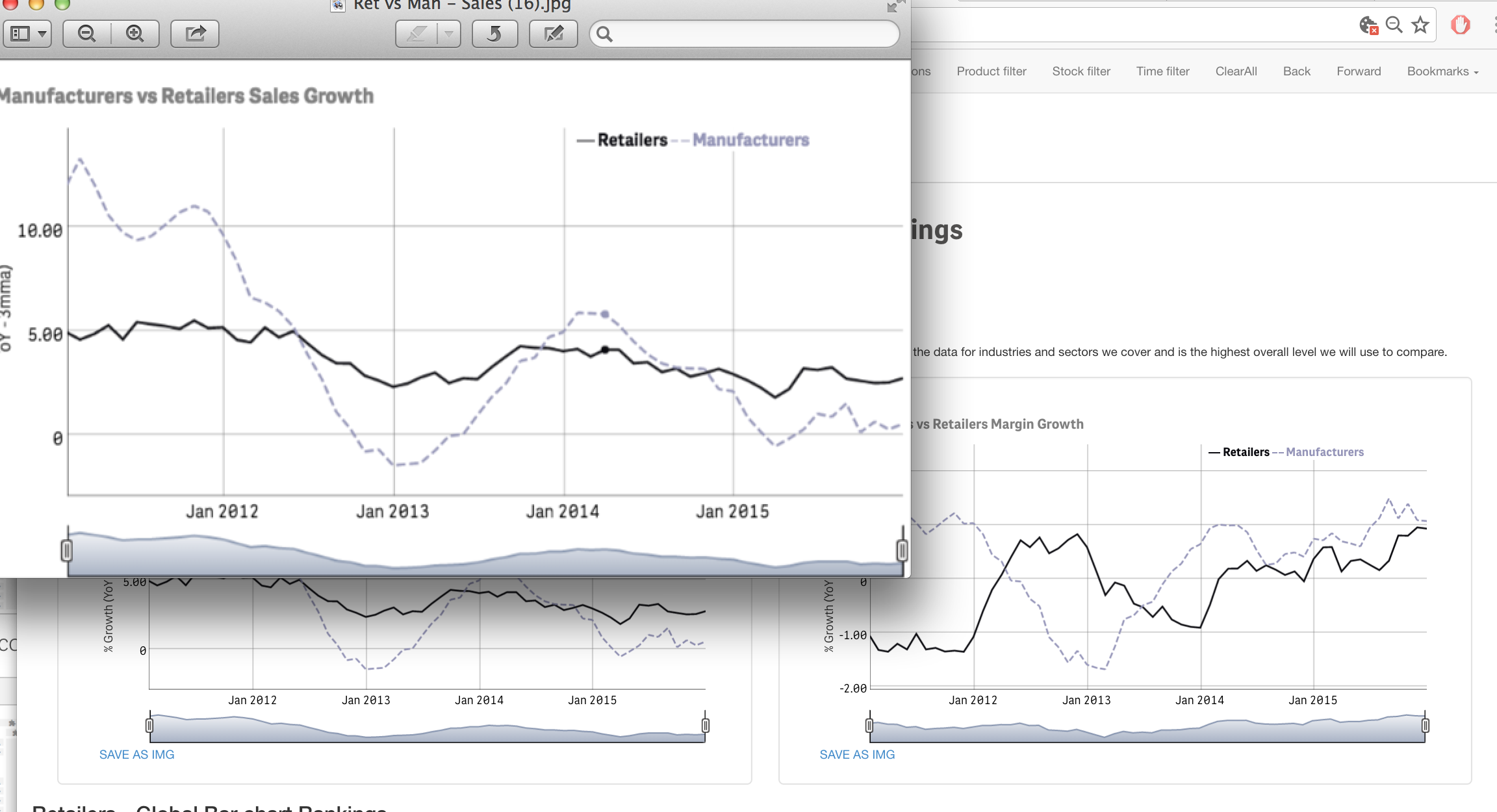Screen dimensions: 1497x812
Task: Click Jan 2014 label in Preview image
Action: [563, 511]
